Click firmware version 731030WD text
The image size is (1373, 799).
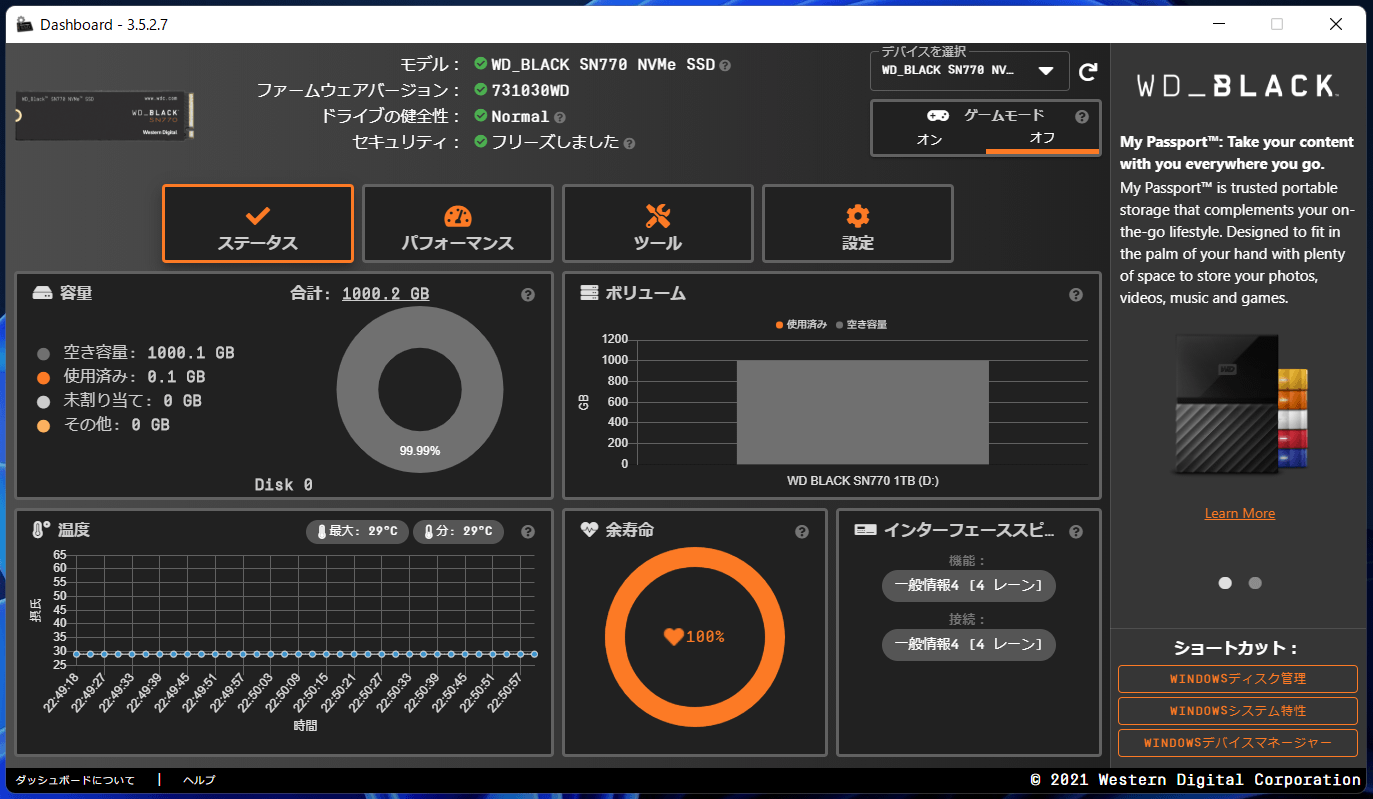(531, 91)
